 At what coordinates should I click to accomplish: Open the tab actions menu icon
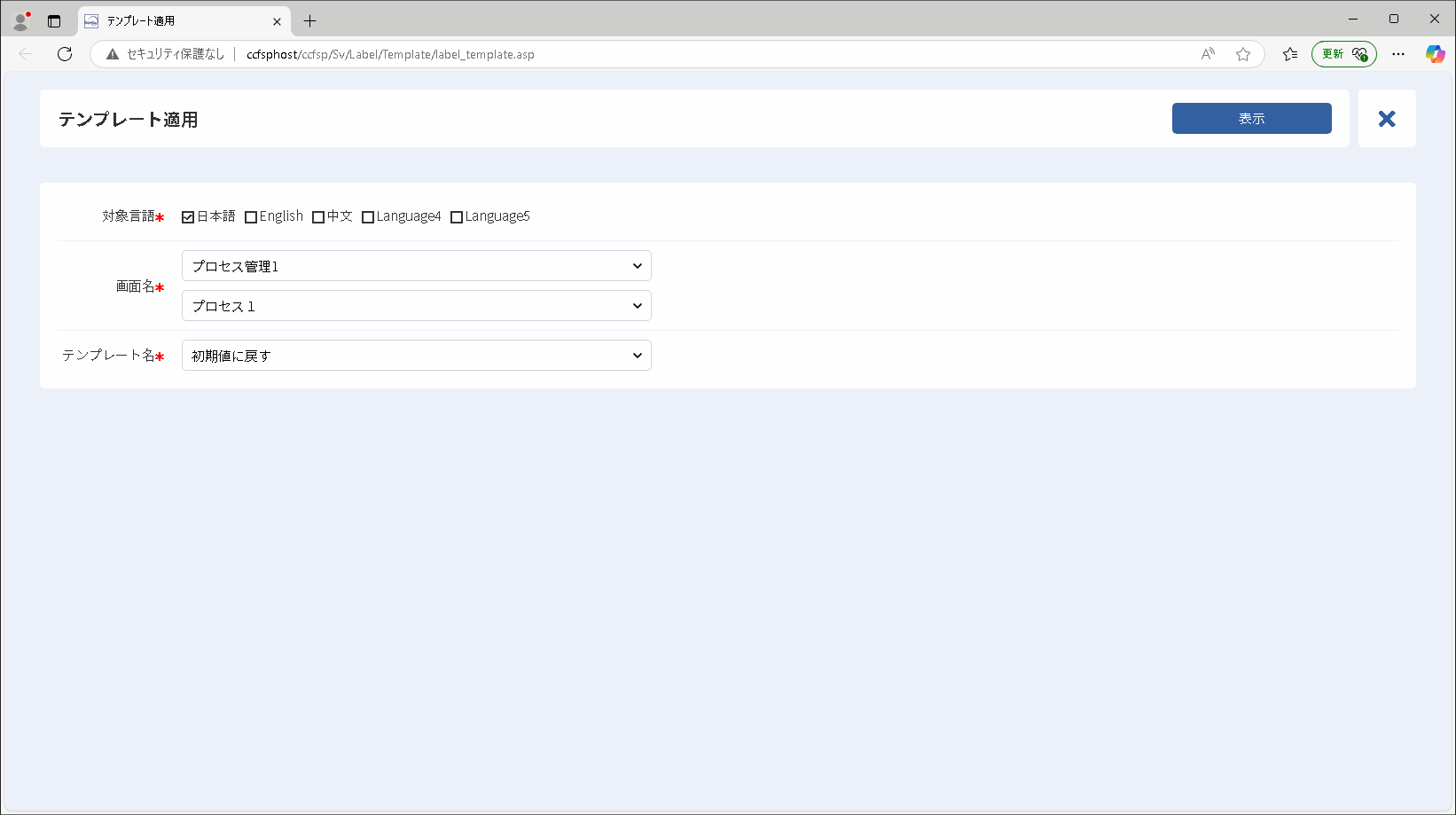(54, 20)
